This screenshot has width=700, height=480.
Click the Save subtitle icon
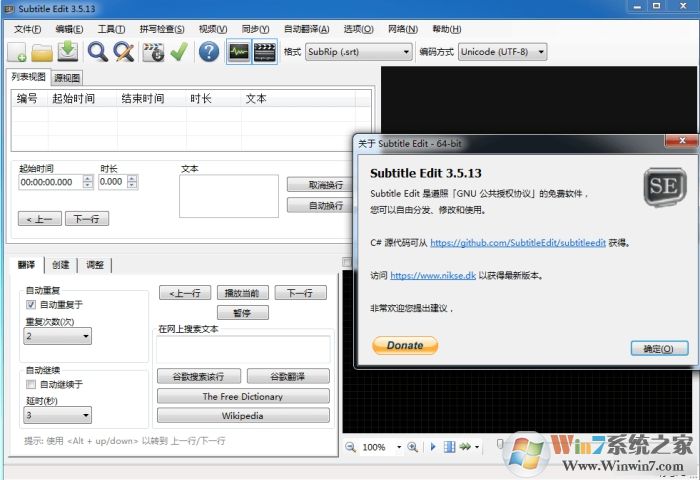tap(67, 51)
